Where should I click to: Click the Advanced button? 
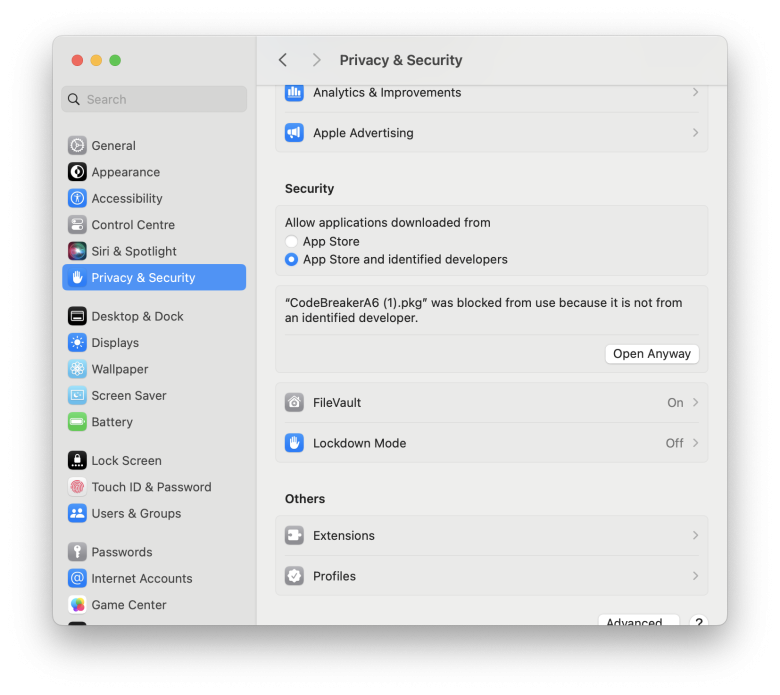tap(638, 620)
